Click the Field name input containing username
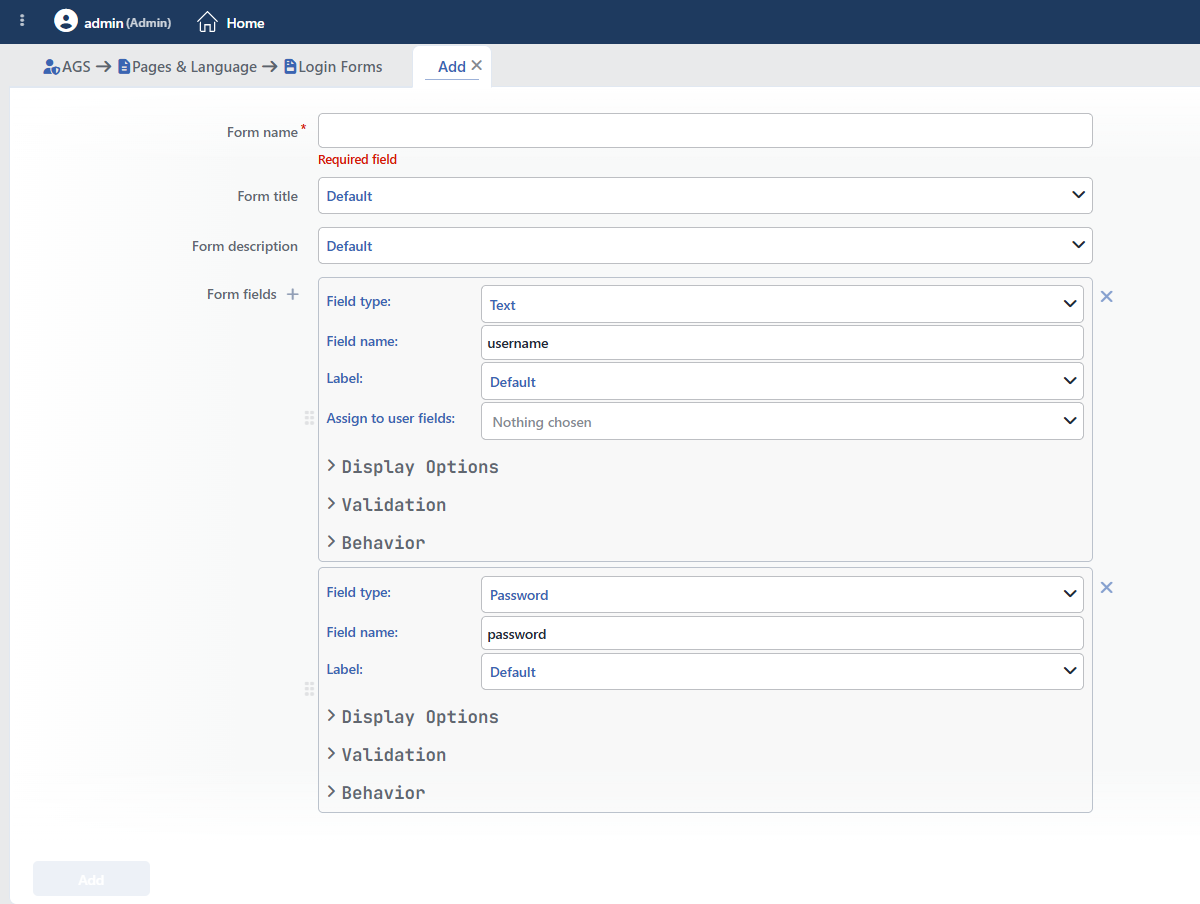Viewport: 1200px width, 904px height. [x=782, y=342]
